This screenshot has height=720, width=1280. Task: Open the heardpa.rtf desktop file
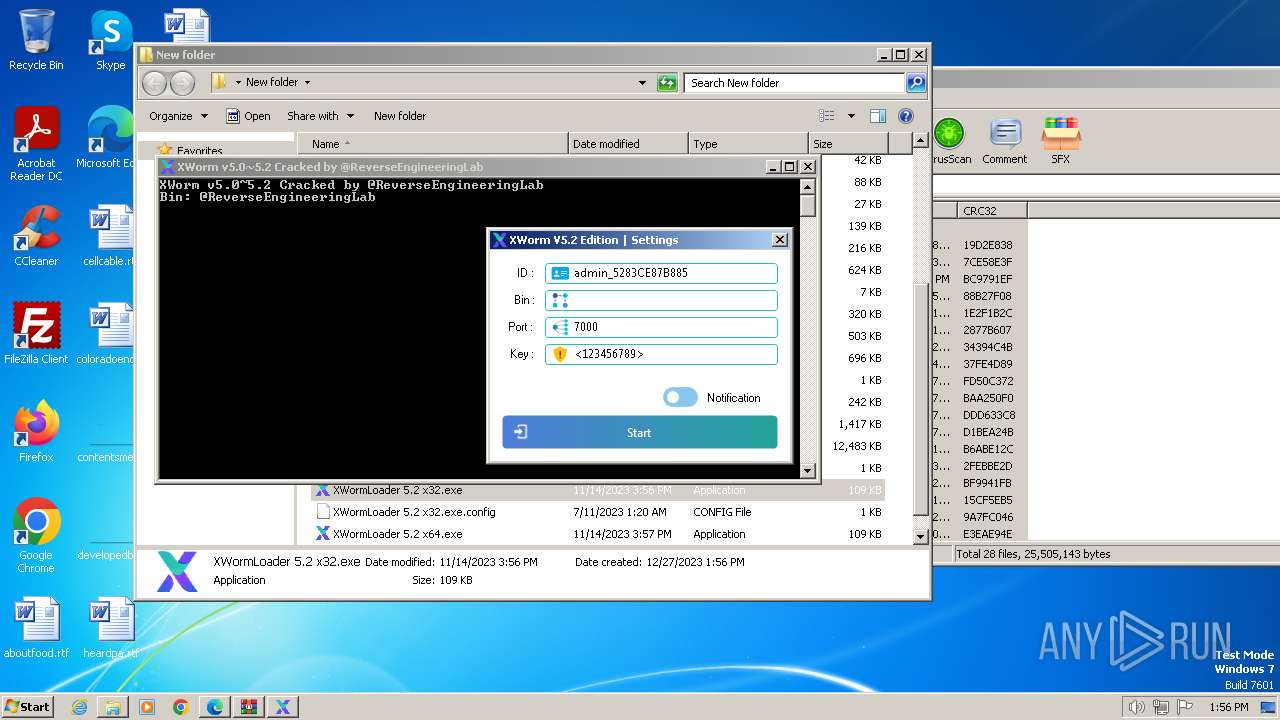pyautogui.click(x=110, y=628)
